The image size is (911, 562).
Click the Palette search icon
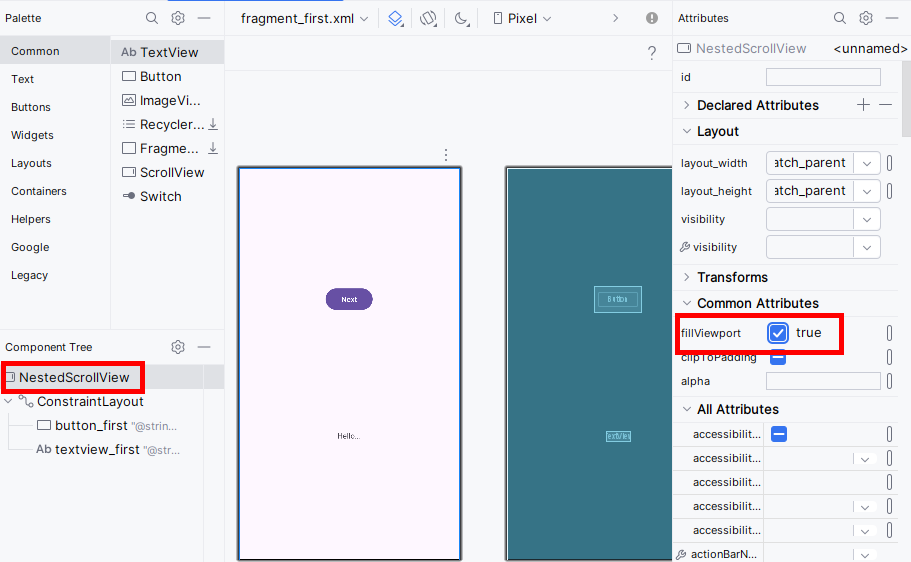[152, 18]
